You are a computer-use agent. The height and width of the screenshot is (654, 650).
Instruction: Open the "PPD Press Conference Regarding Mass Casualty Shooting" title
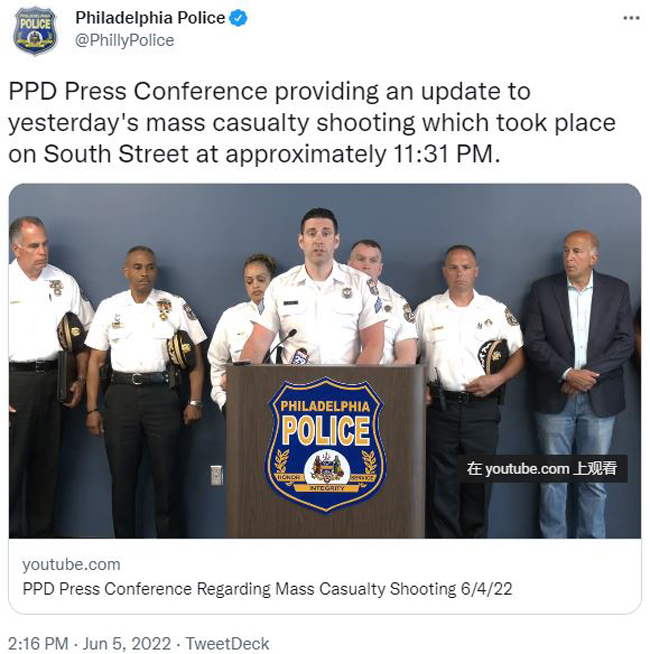(267, 589)
